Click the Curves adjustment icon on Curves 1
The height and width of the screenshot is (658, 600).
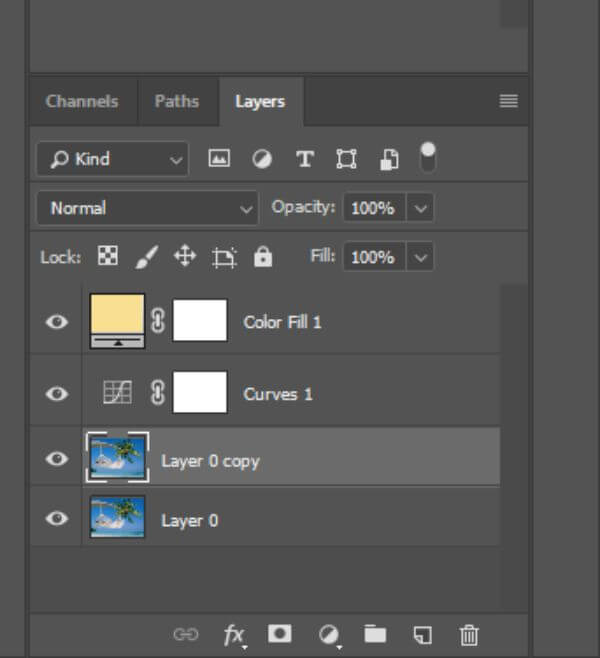click(x=117, y=392)
